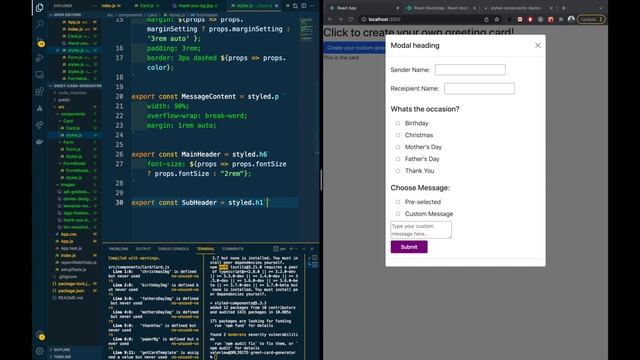Switch to the PROBLEMS panel tab
The height and width of the screenshot is (360, 640).
point(118,249)
